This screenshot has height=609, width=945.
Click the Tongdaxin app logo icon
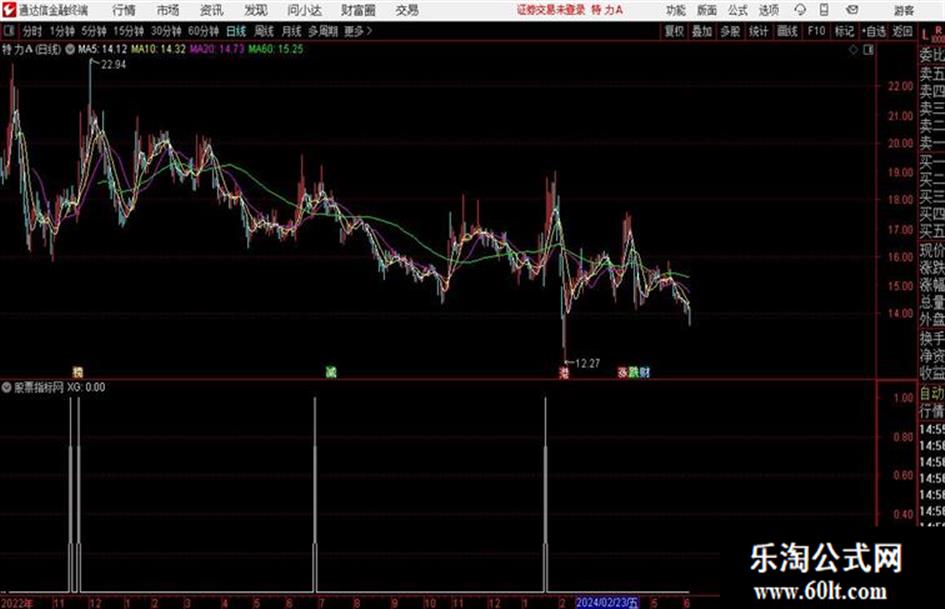[x=9, y=10]
